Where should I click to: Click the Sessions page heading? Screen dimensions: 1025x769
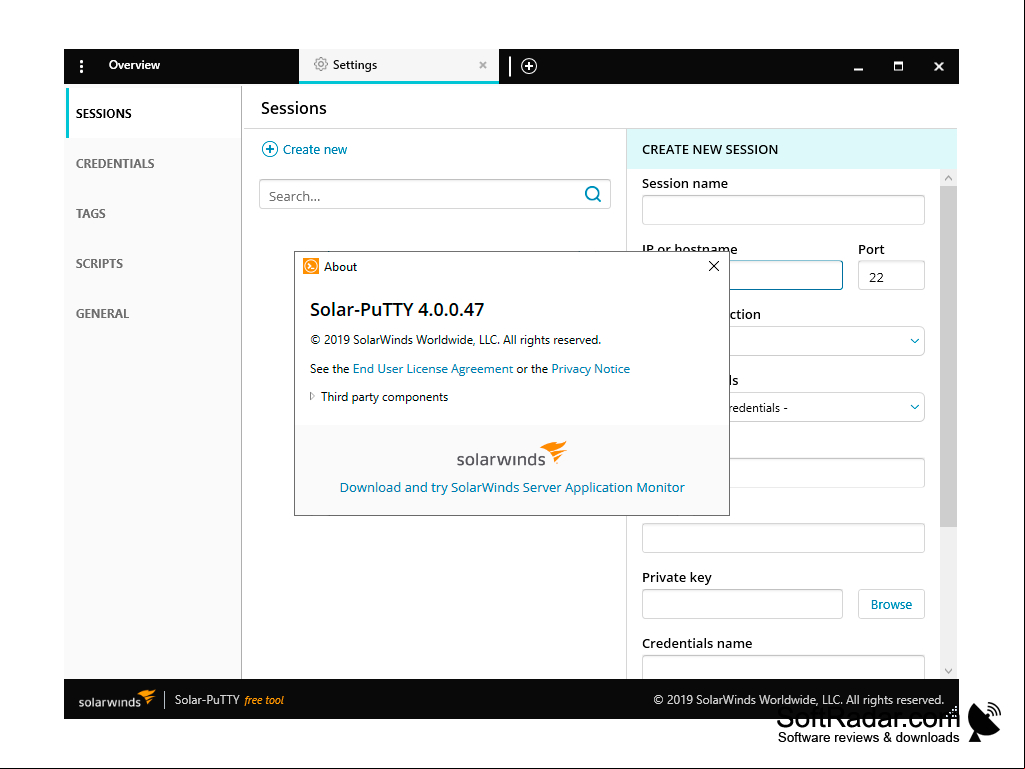[x=294, y=109]
